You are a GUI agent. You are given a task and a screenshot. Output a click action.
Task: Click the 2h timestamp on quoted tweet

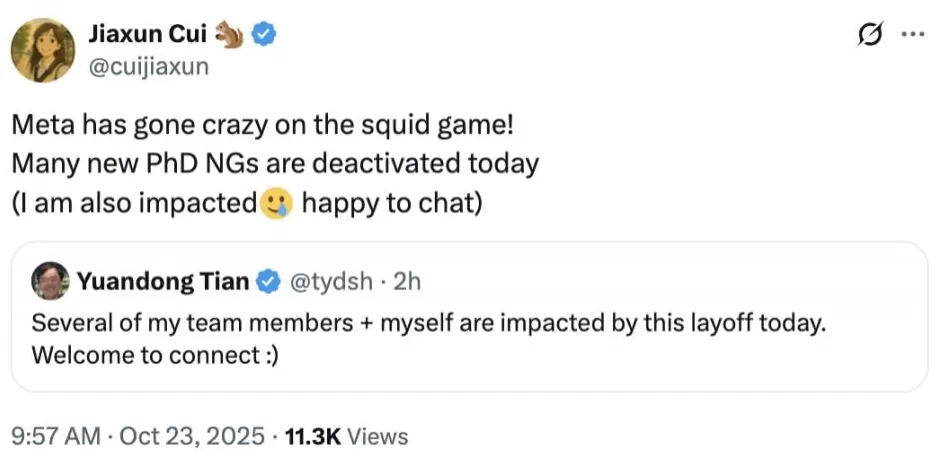click(406, 283)
